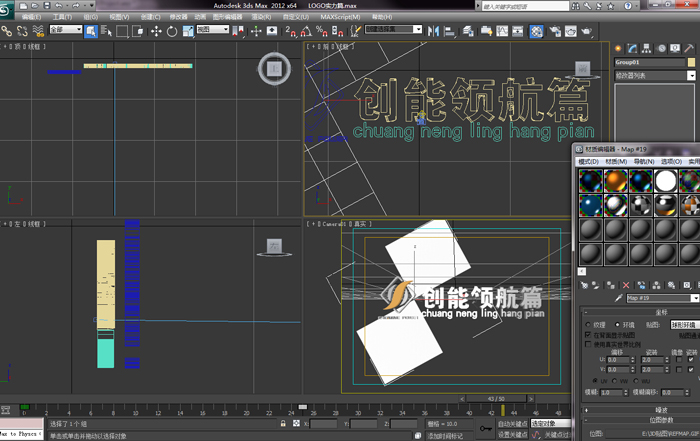Click the 自动关键点 button
The width and height of the screenshot is (700, 441).
[x=512, y=423]
